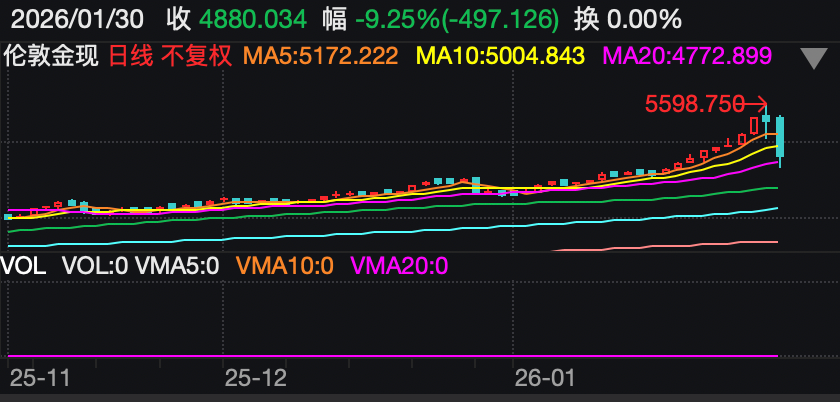
Task: Toggle the MA5 indicator label
Action: point(320,56)
